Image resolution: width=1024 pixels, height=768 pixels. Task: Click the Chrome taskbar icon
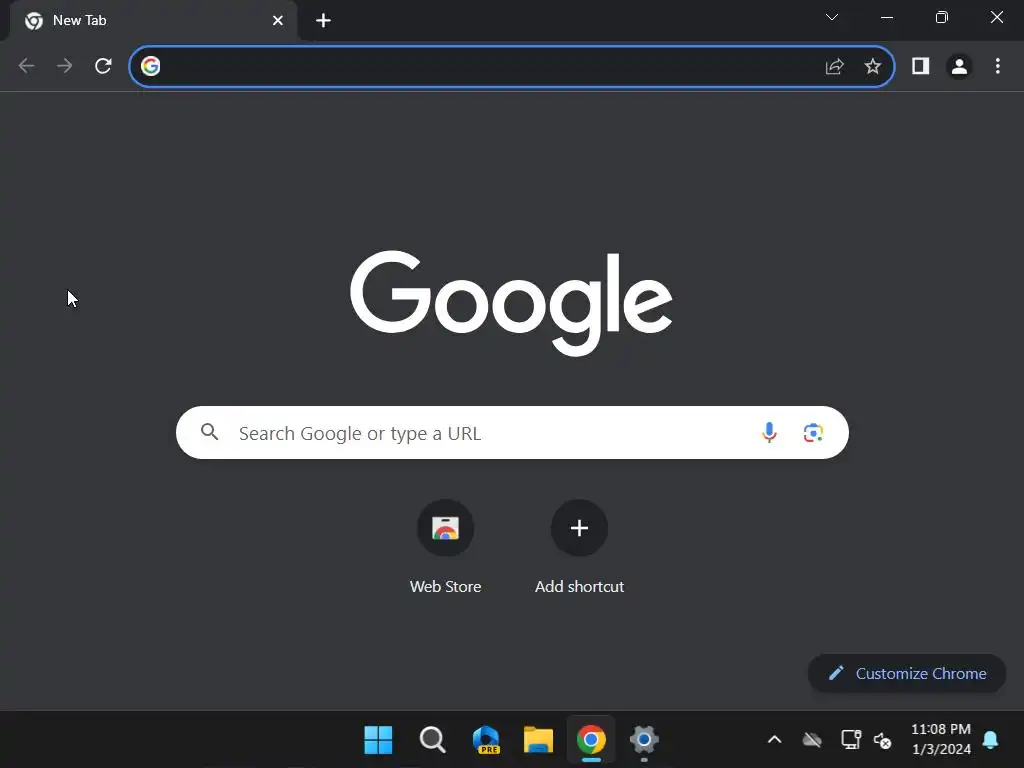(591, 740)
